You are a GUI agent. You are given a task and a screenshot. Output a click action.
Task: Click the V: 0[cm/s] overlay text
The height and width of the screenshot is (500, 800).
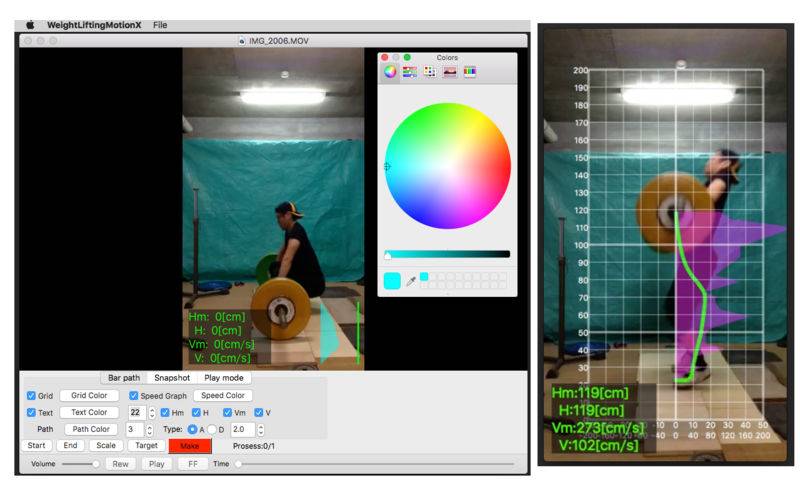pyautogui.click(x=222, y=358)
